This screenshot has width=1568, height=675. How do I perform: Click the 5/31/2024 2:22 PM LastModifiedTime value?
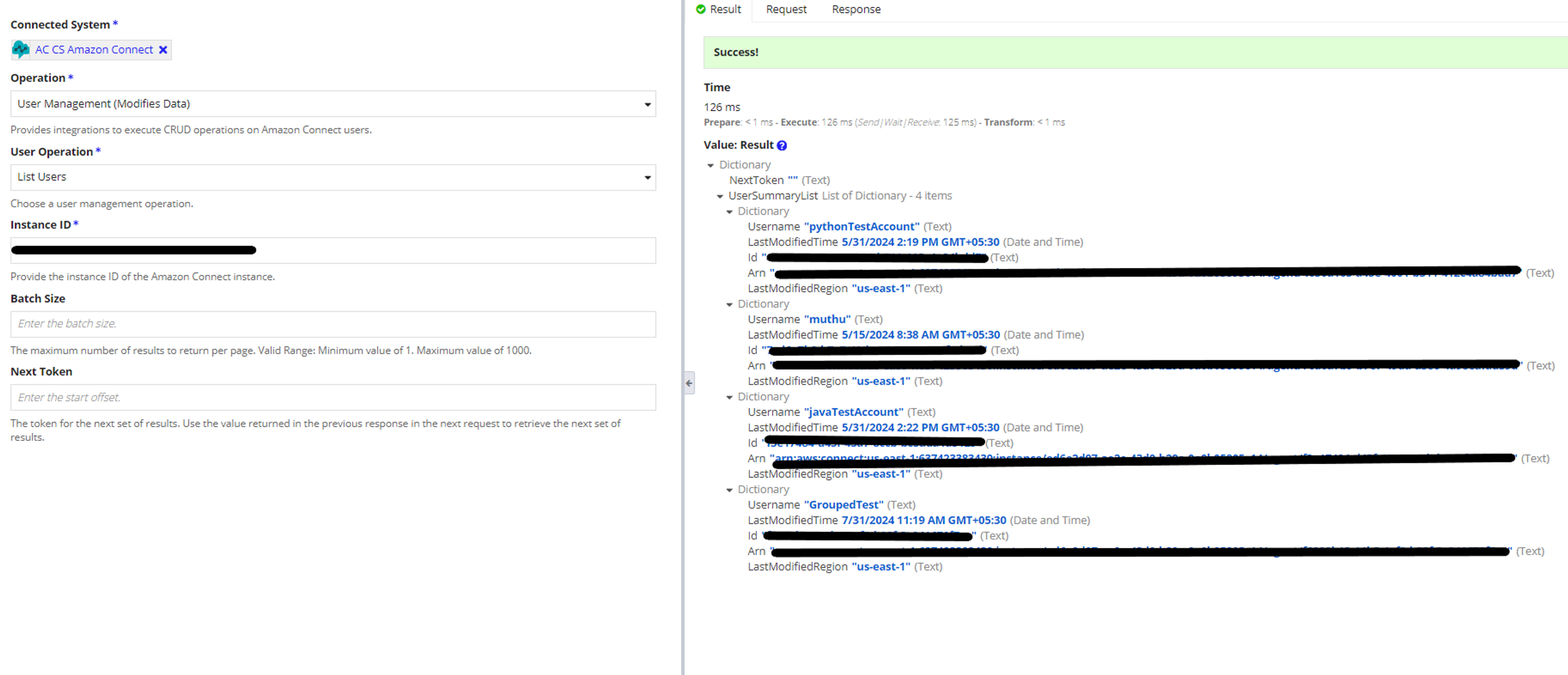pos(920,428)
